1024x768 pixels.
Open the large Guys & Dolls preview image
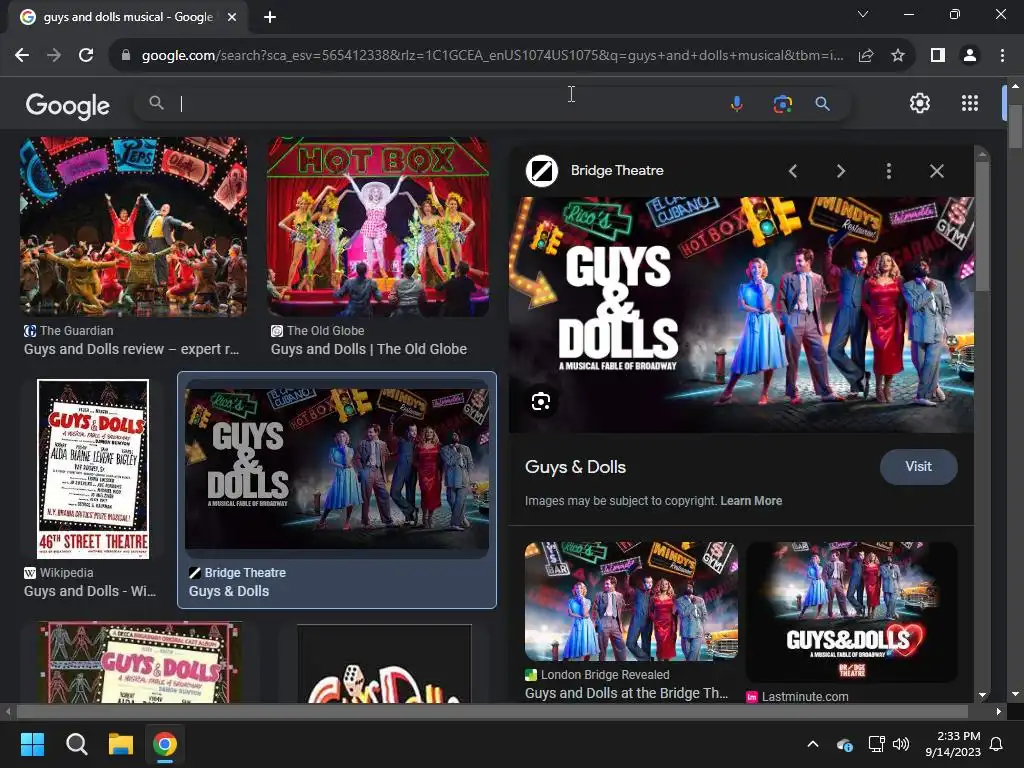point(741,315)
